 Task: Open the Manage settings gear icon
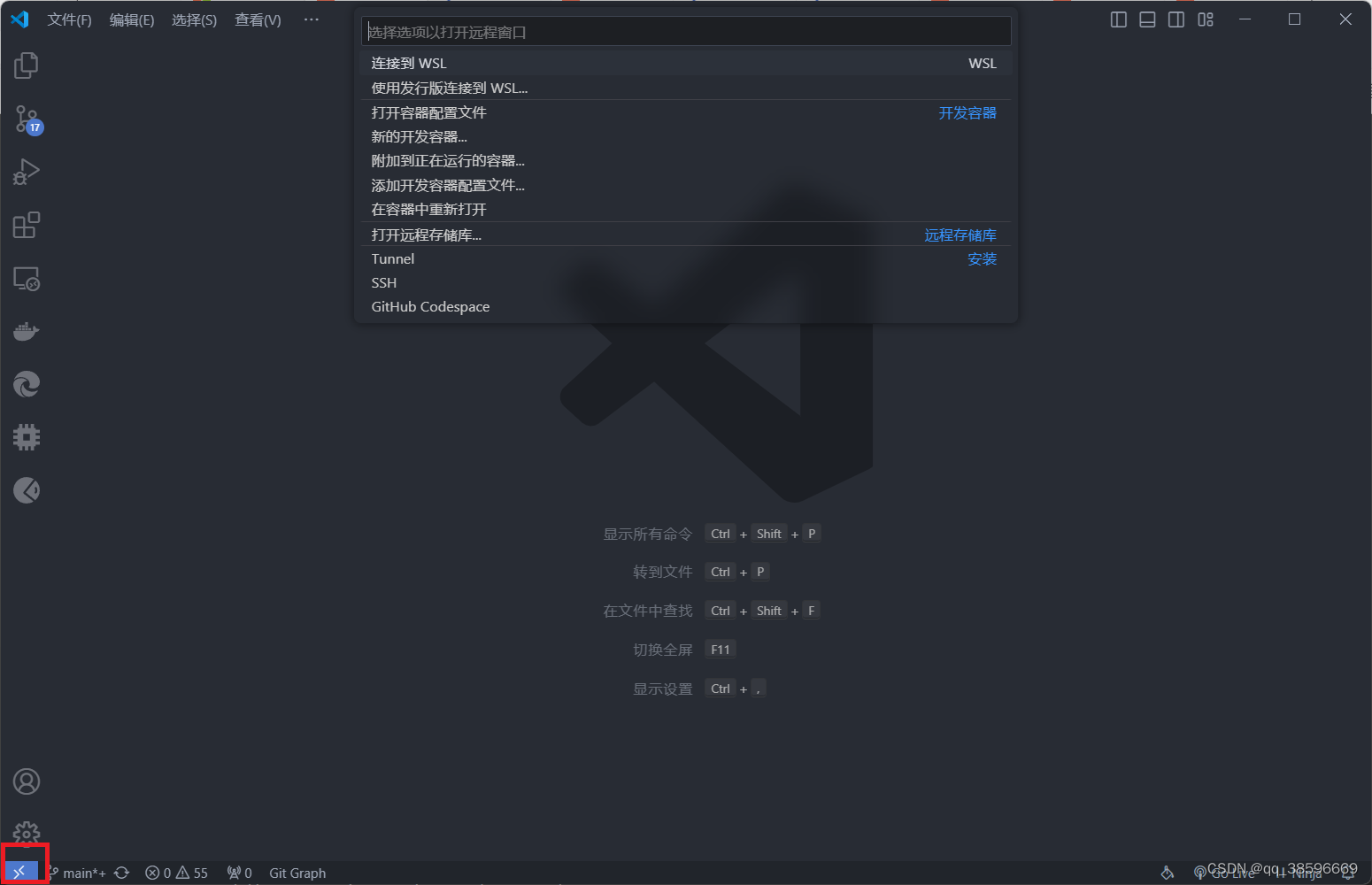[26, 832]
